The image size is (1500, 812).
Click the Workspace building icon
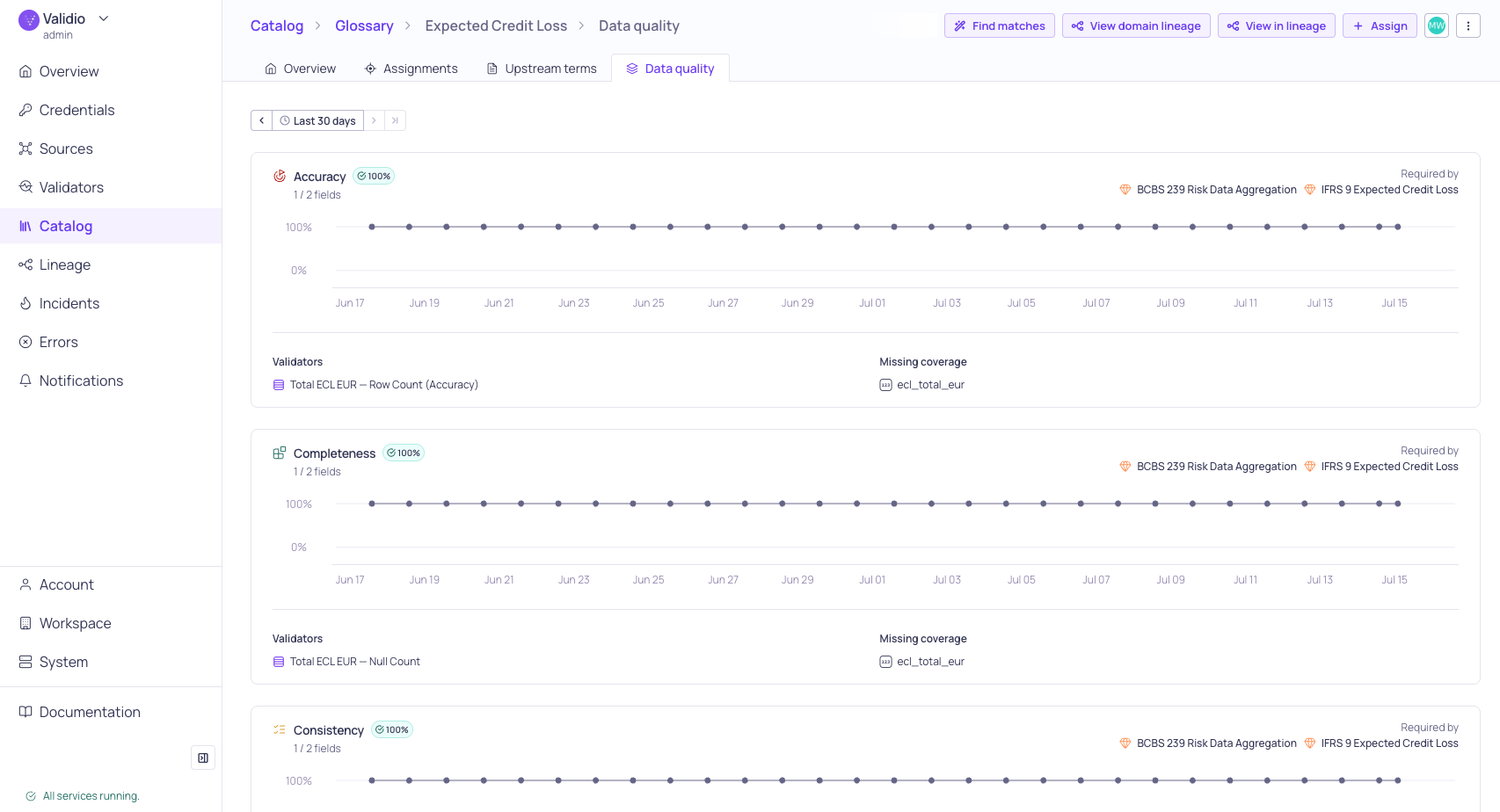(25, 623)
